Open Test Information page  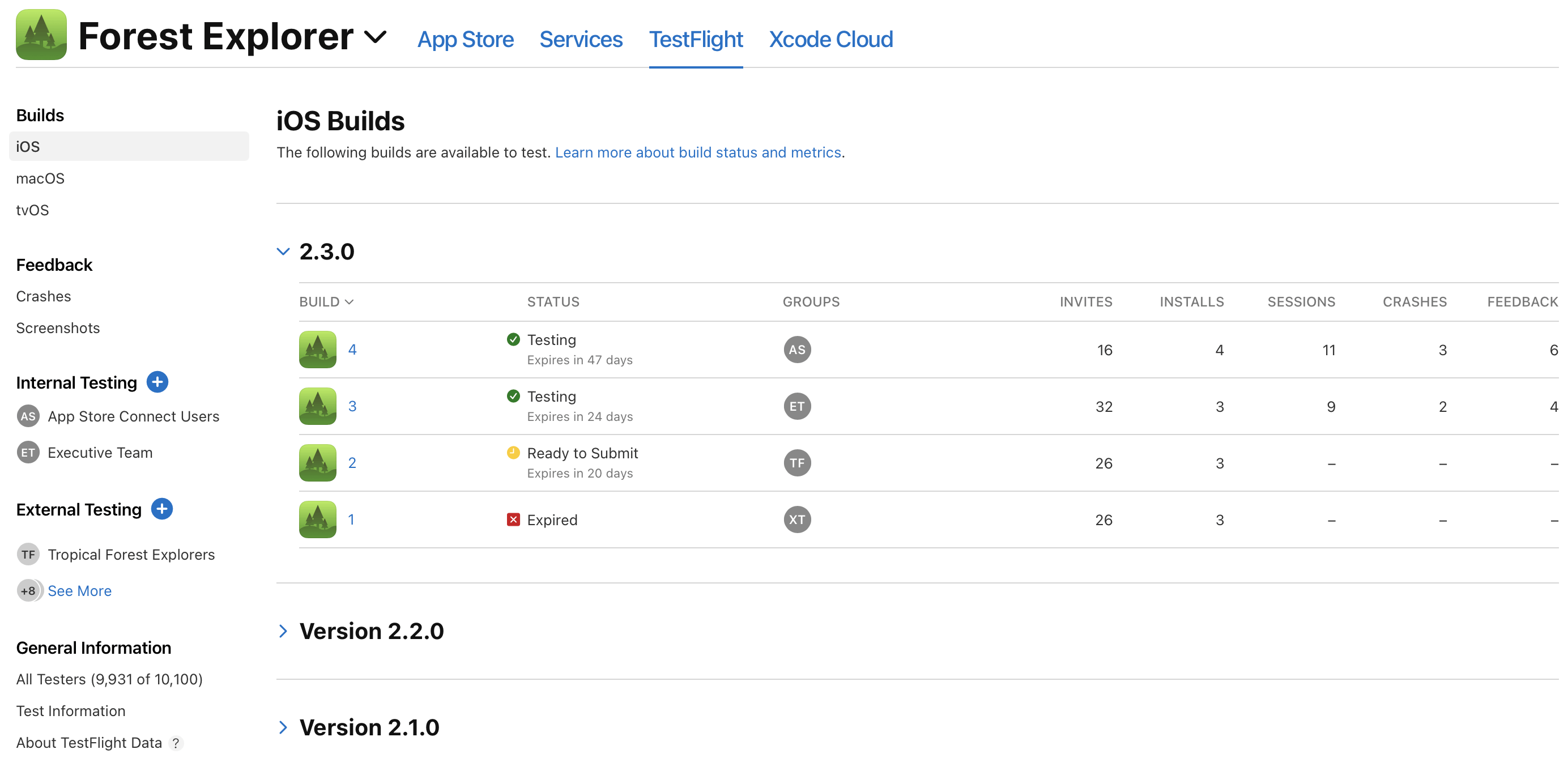pos(71,710)
